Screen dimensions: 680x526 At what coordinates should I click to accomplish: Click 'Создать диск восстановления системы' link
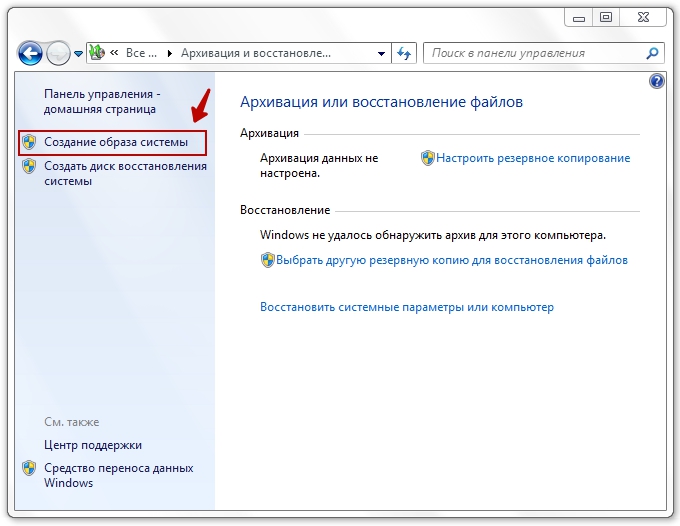coord(125,173)
